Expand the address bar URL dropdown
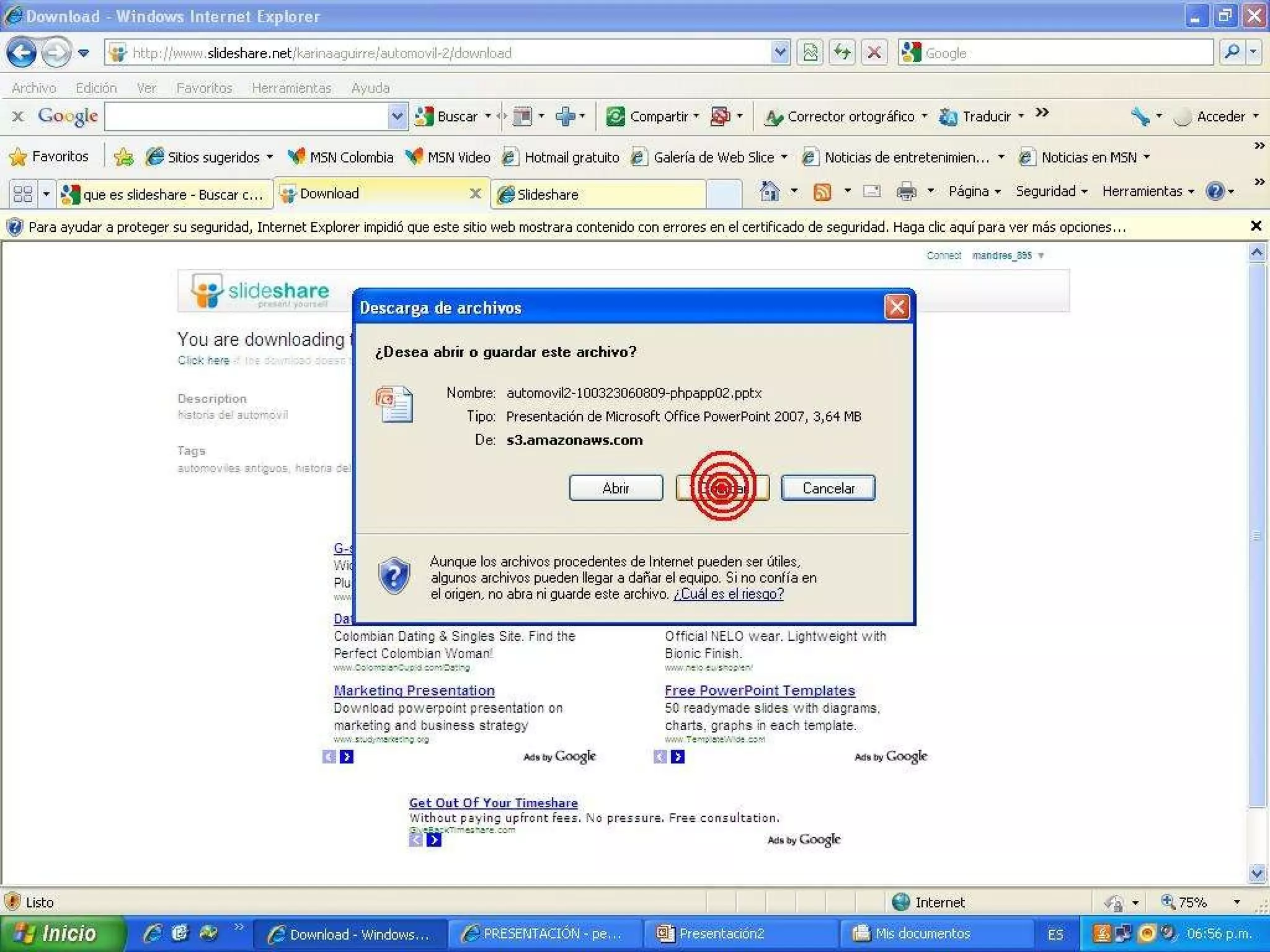 click(x=780, y=53)
